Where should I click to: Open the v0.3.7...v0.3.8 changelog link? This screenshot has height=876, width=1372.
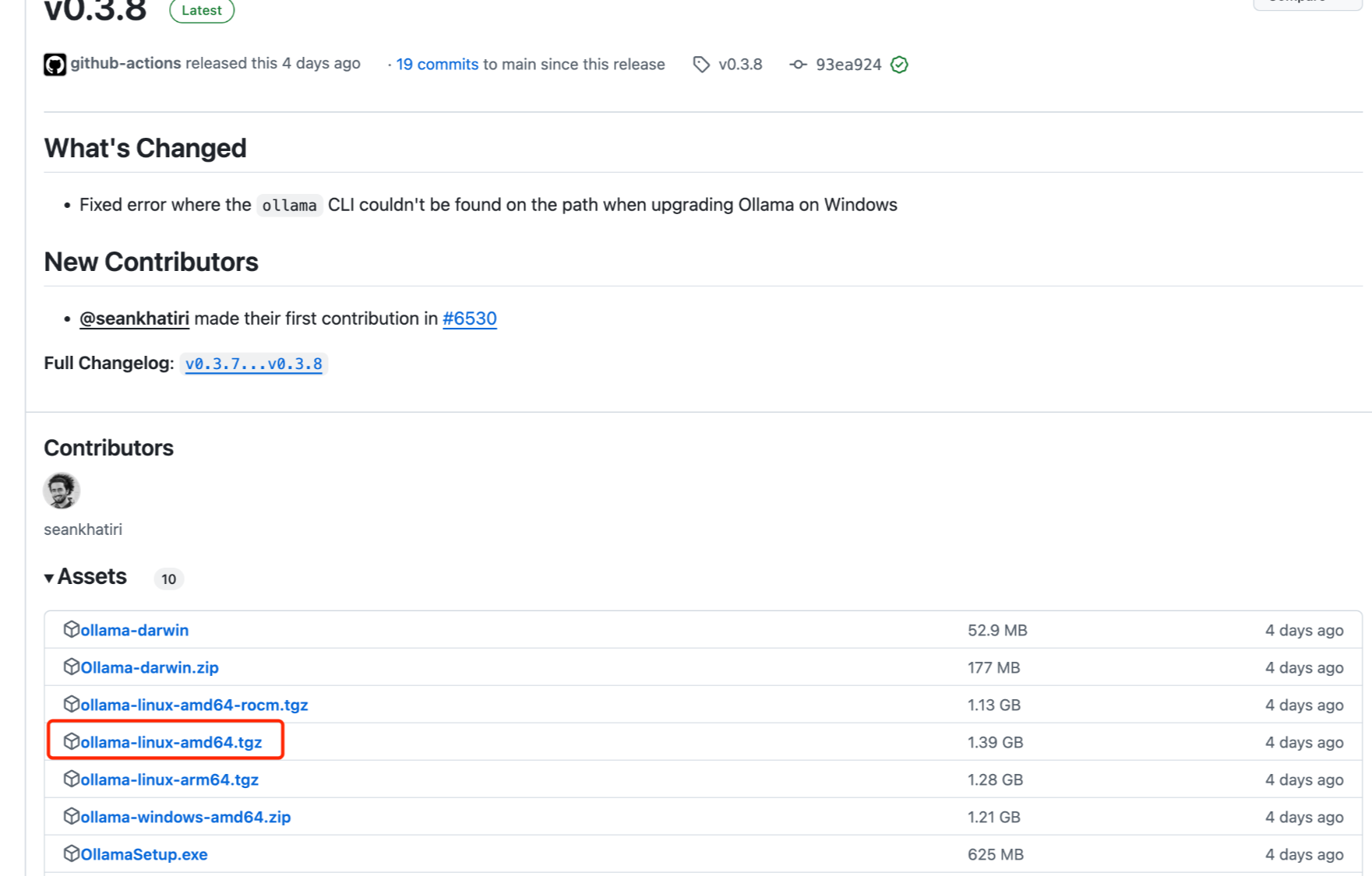coord(253,364)
